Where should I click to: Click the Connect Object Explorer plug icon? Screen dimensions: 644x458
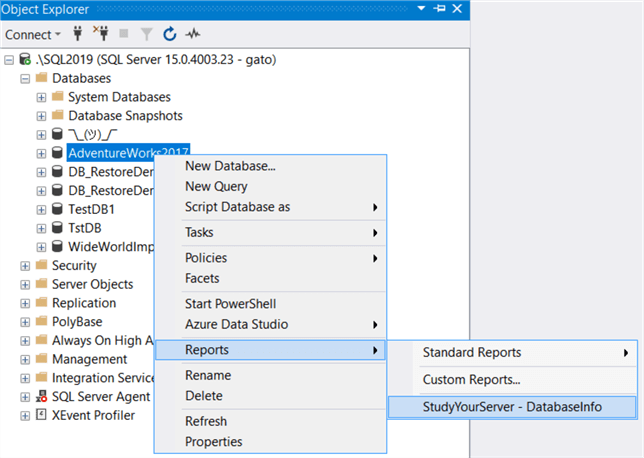click(x=78, y=34)
